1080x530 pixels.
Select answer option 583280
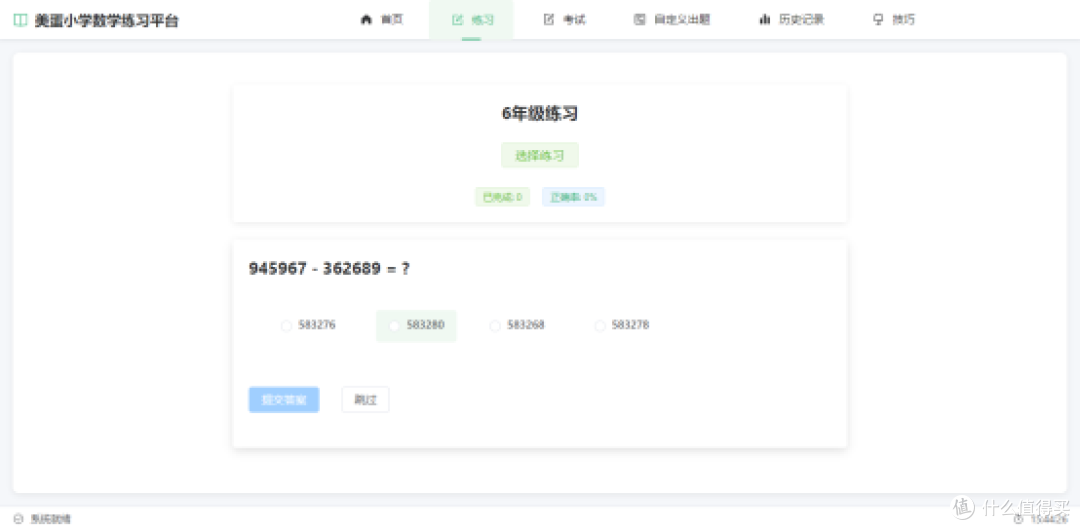[x=416, y=325]
